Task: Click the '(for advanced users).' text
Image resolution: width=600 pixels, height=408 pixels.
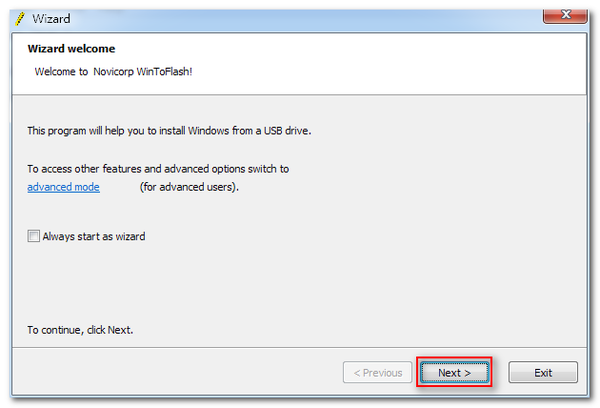Action: point(189,187)
